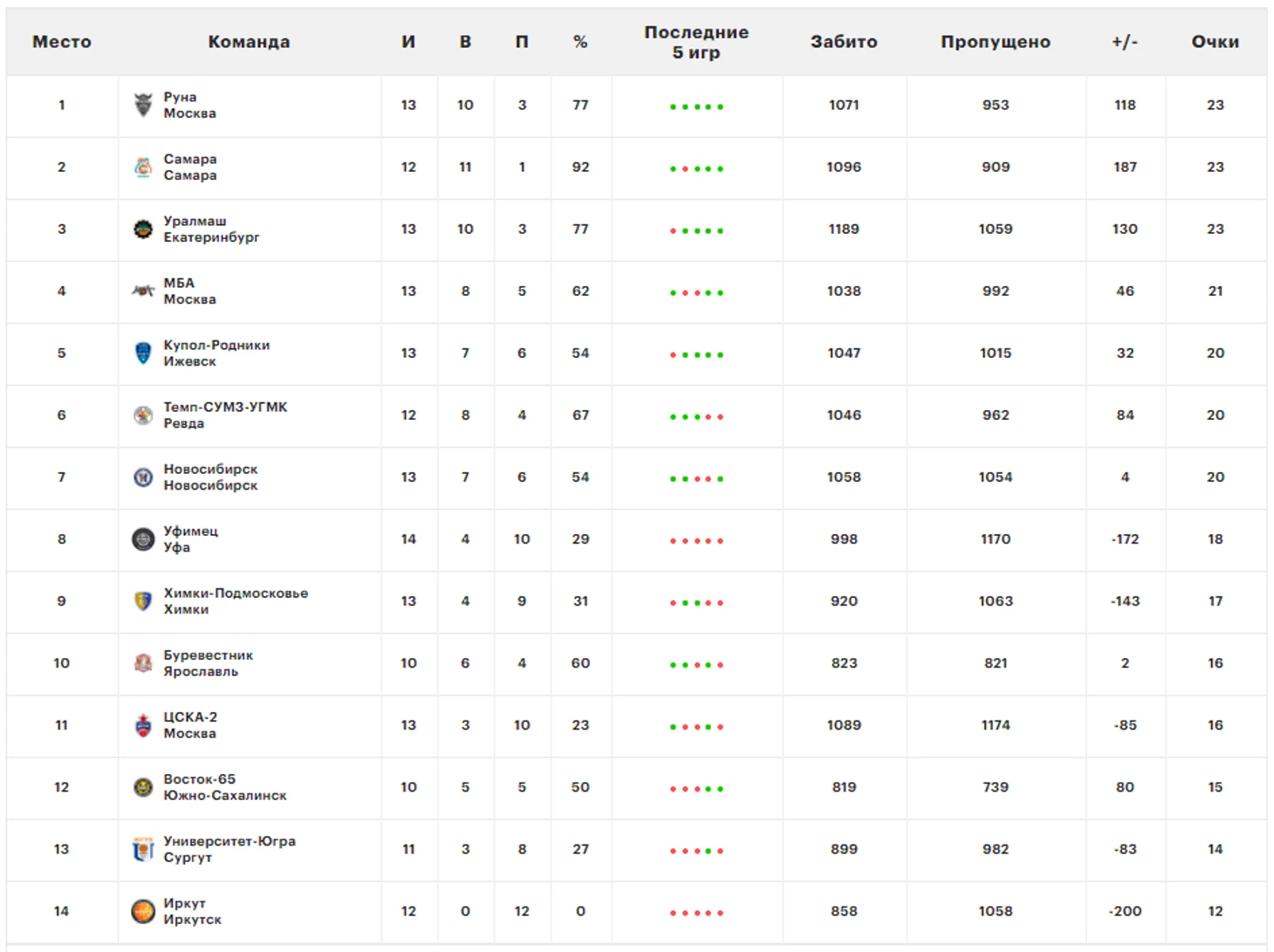Open the Восток-65 Южно-Сахалинск team link

point(225,787)
